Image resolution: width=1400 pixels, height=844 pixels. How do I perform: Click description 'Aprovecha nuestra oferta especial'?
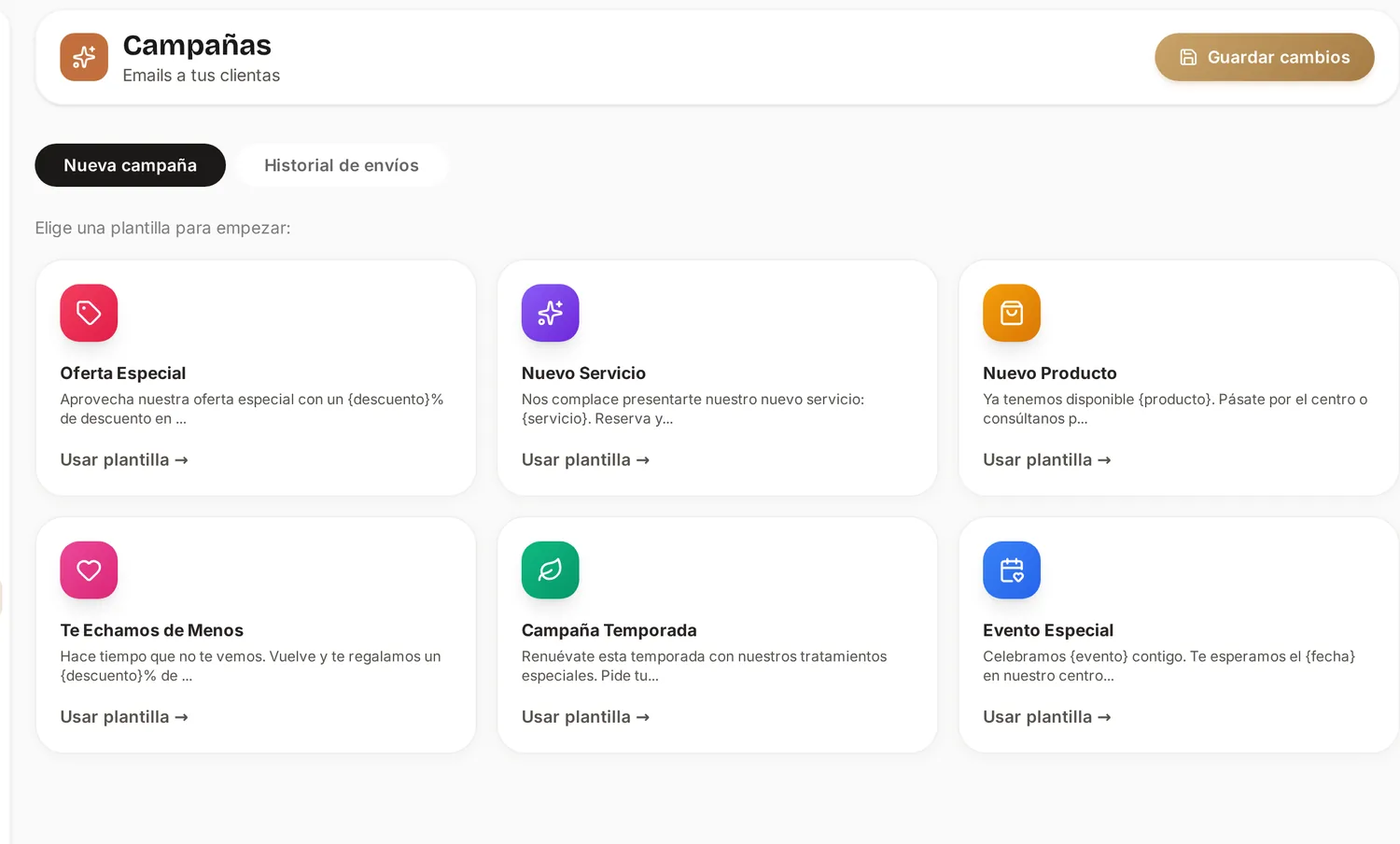(252, 409)
